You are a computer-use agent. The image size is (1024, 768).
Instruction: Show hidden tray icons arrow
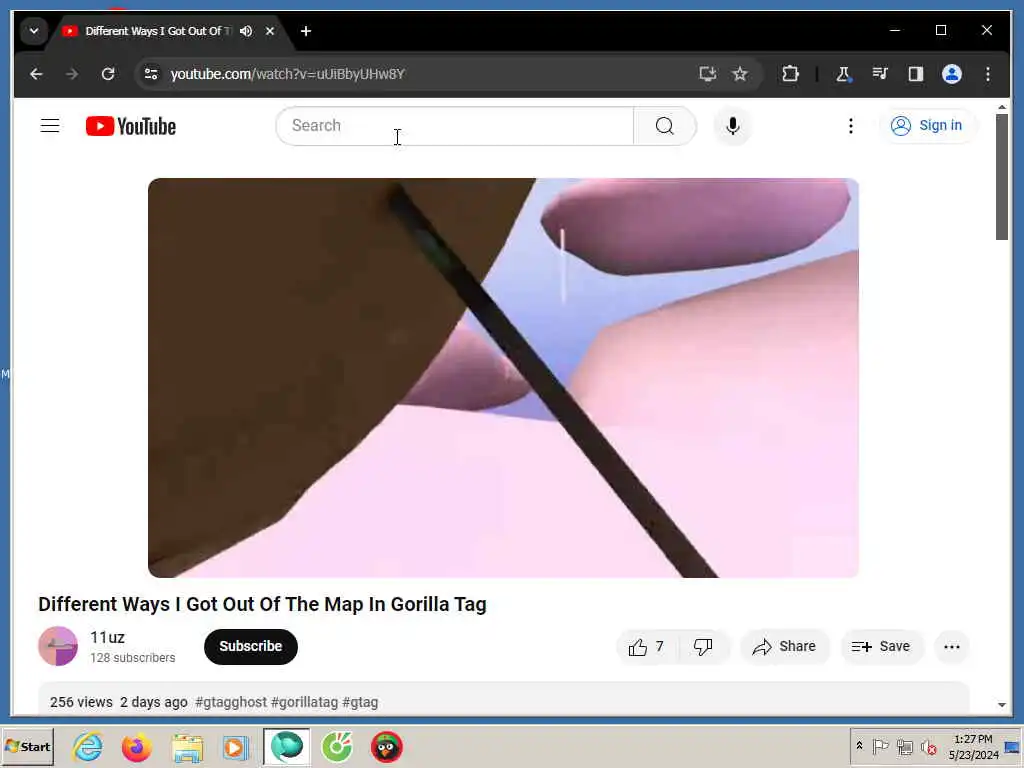(x=859, y=746)
